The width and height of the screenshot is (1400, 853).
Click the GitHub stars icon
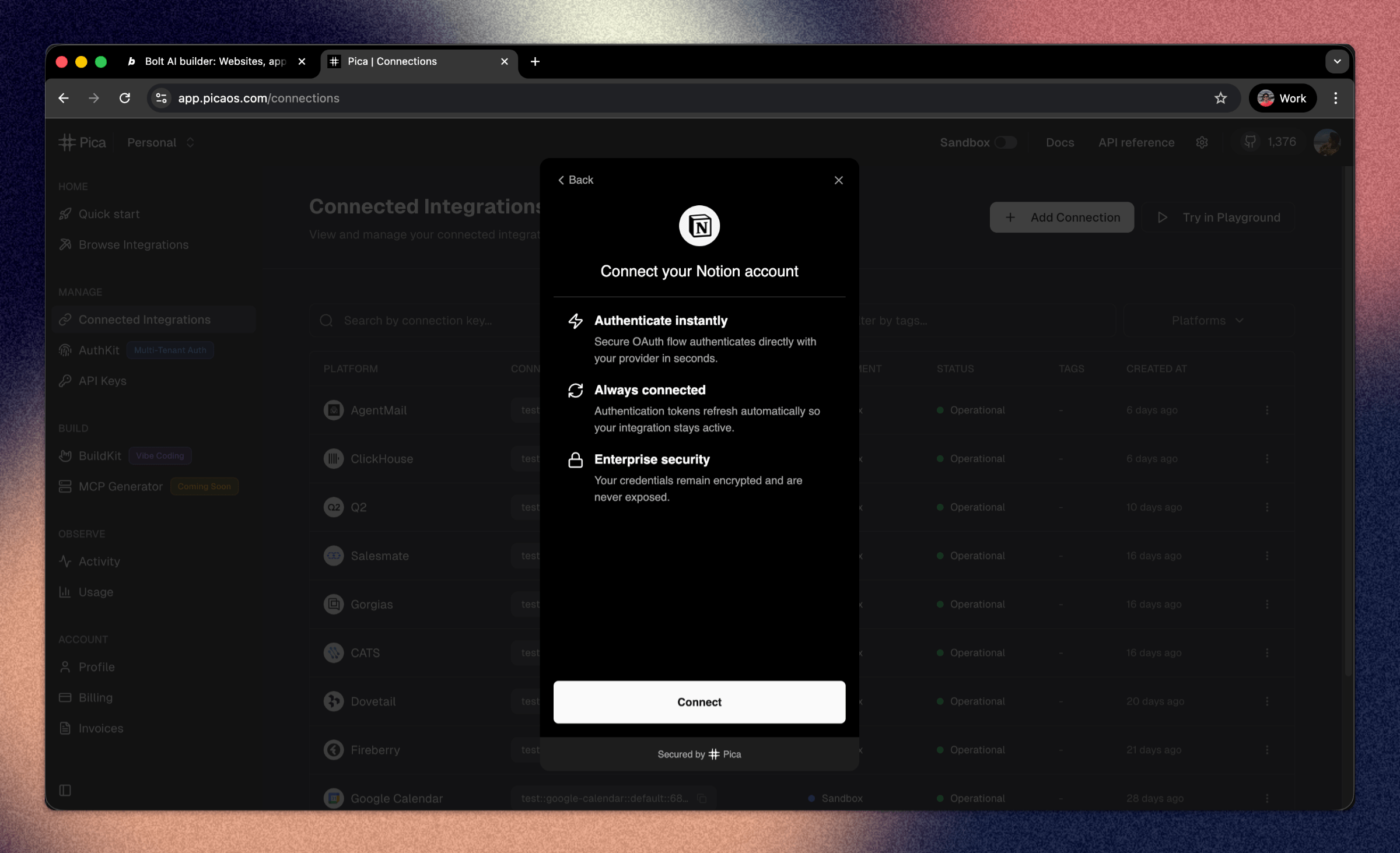coord(1249,142)
